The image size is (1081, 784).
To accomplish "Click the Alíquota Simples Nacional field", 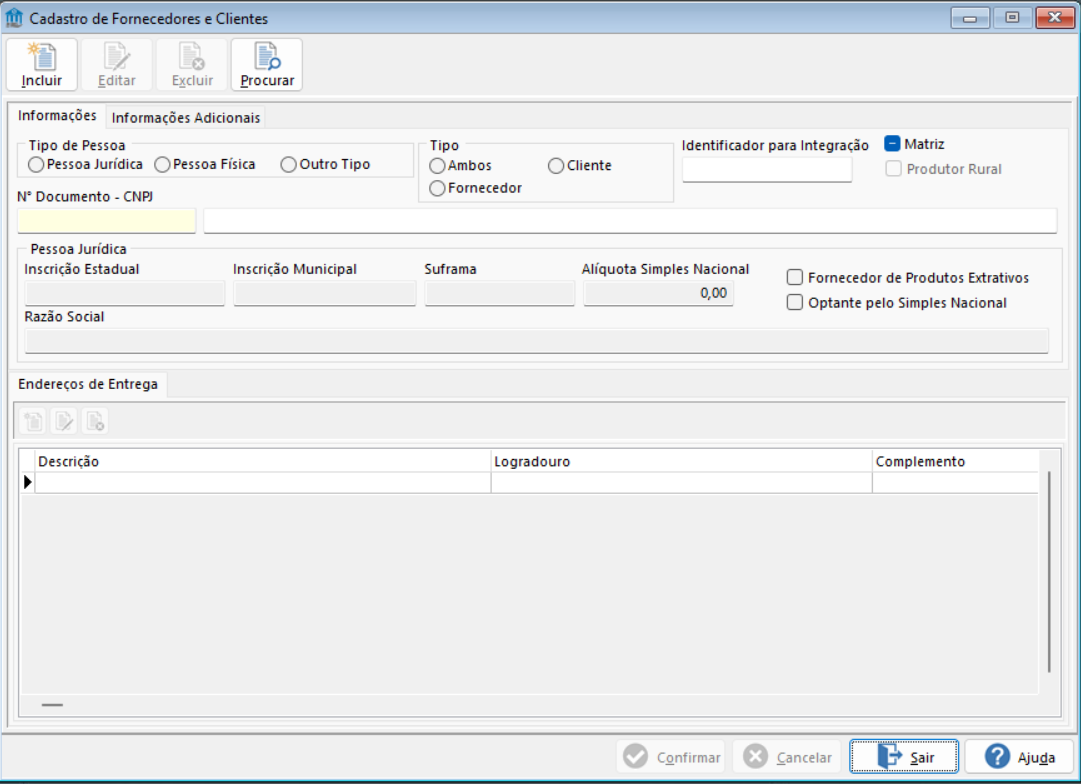I will pos(658,294).
